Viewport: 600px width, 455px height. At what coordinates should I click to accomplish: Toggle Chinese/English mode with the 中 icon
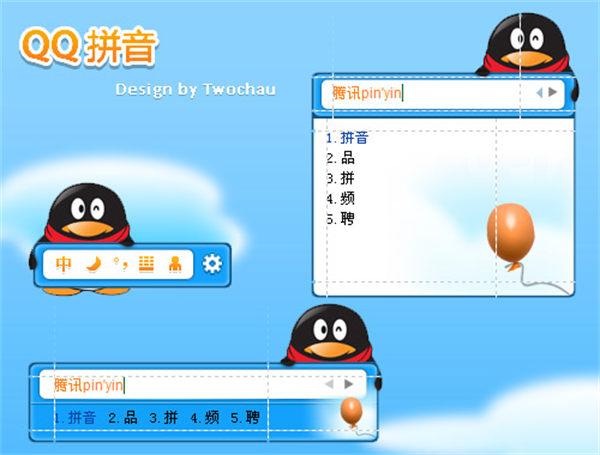[64, 264]
